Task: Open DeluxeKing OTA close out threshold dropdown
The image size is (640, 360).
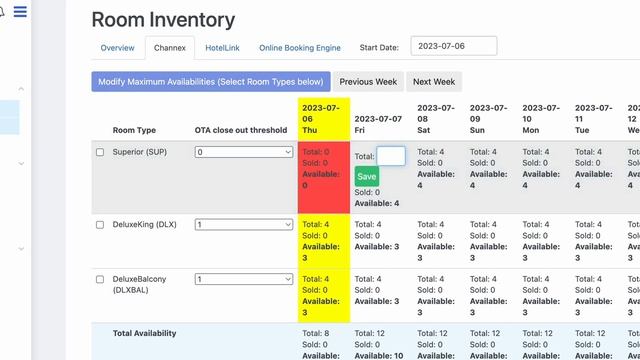Action: point(244,225)
